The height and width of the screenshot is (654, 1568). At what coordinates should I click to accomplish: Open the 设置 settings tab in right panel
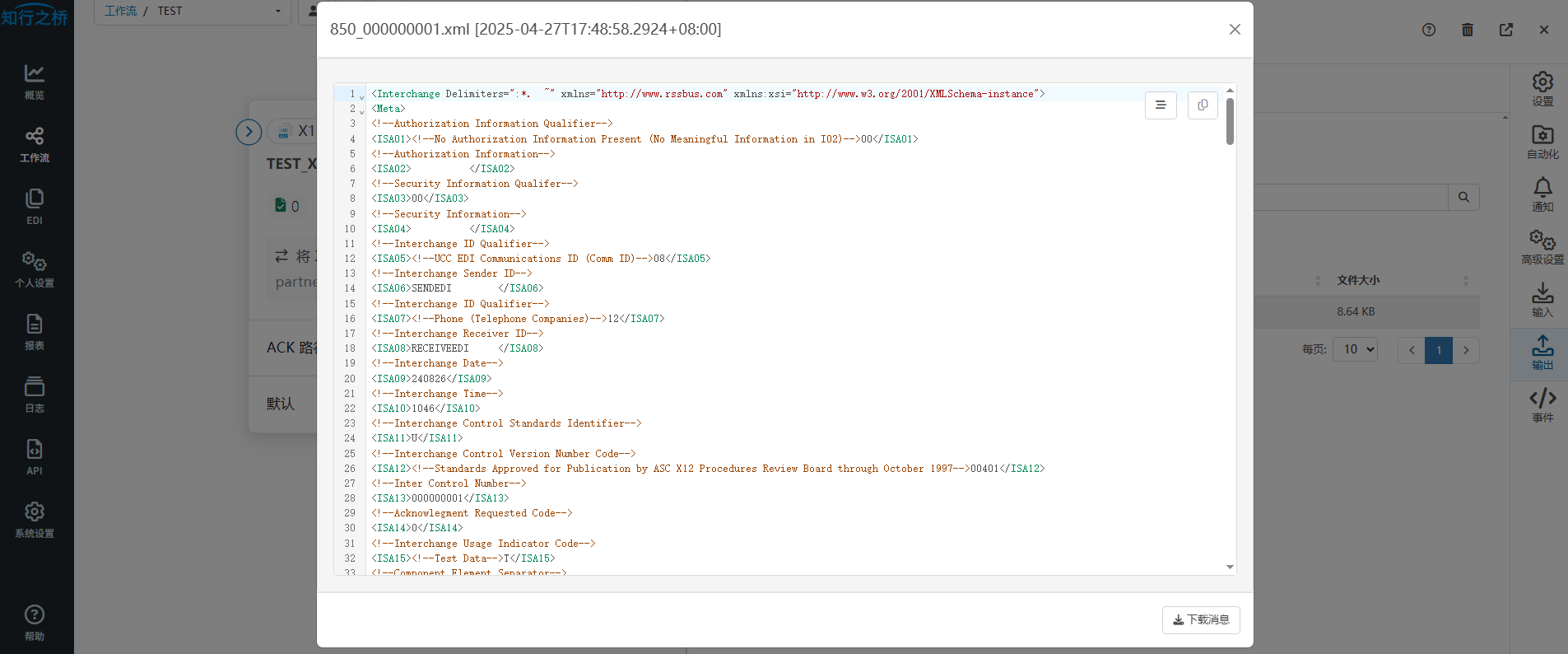(1542, 89)
